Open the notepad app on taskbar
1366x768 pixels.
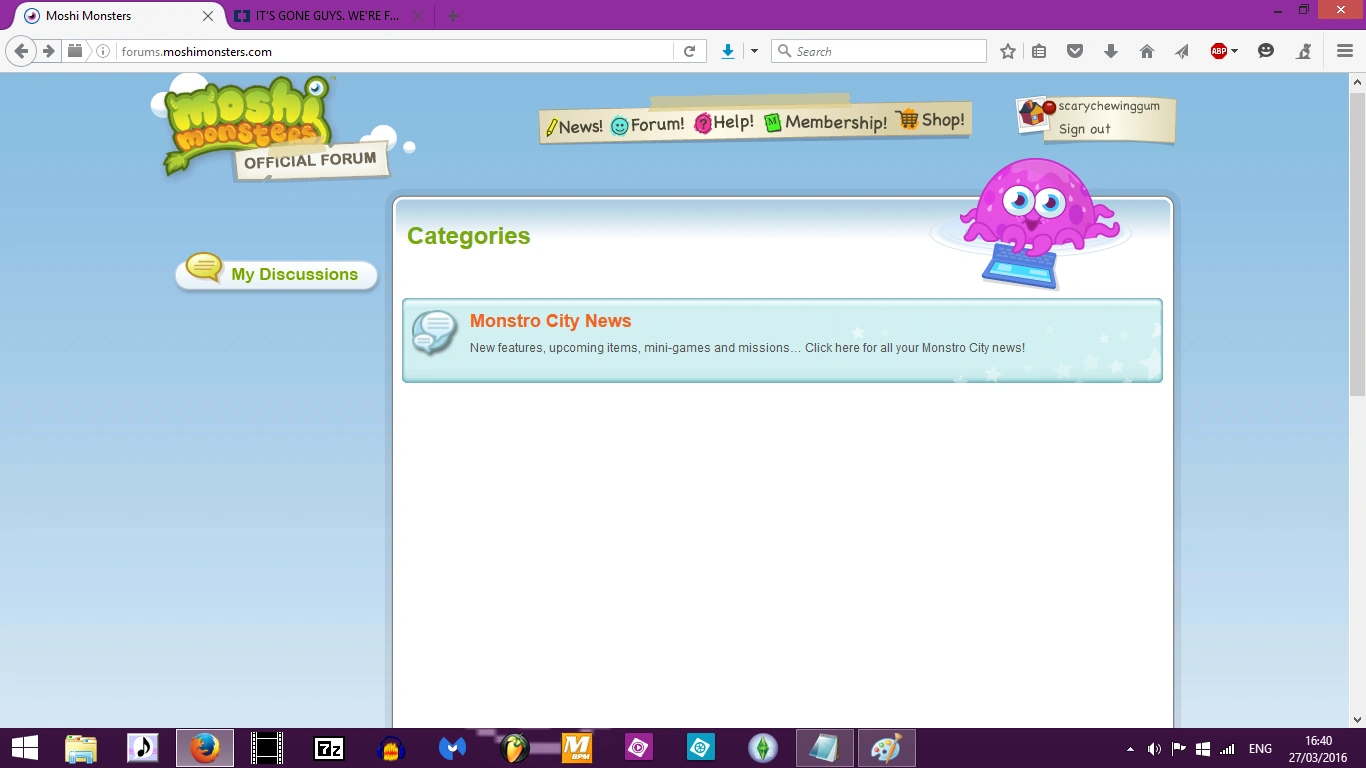click(825, 748)
